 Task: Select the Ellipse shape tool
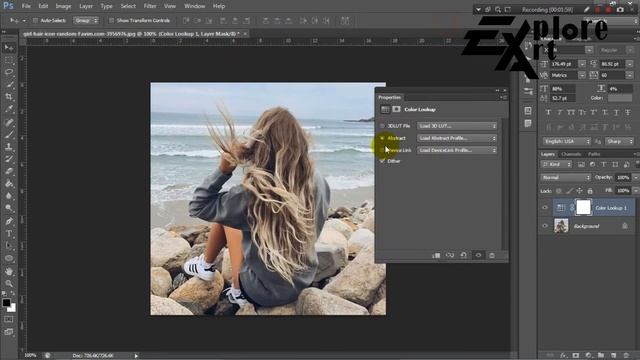pyautogui.click(x=9, y=258)
